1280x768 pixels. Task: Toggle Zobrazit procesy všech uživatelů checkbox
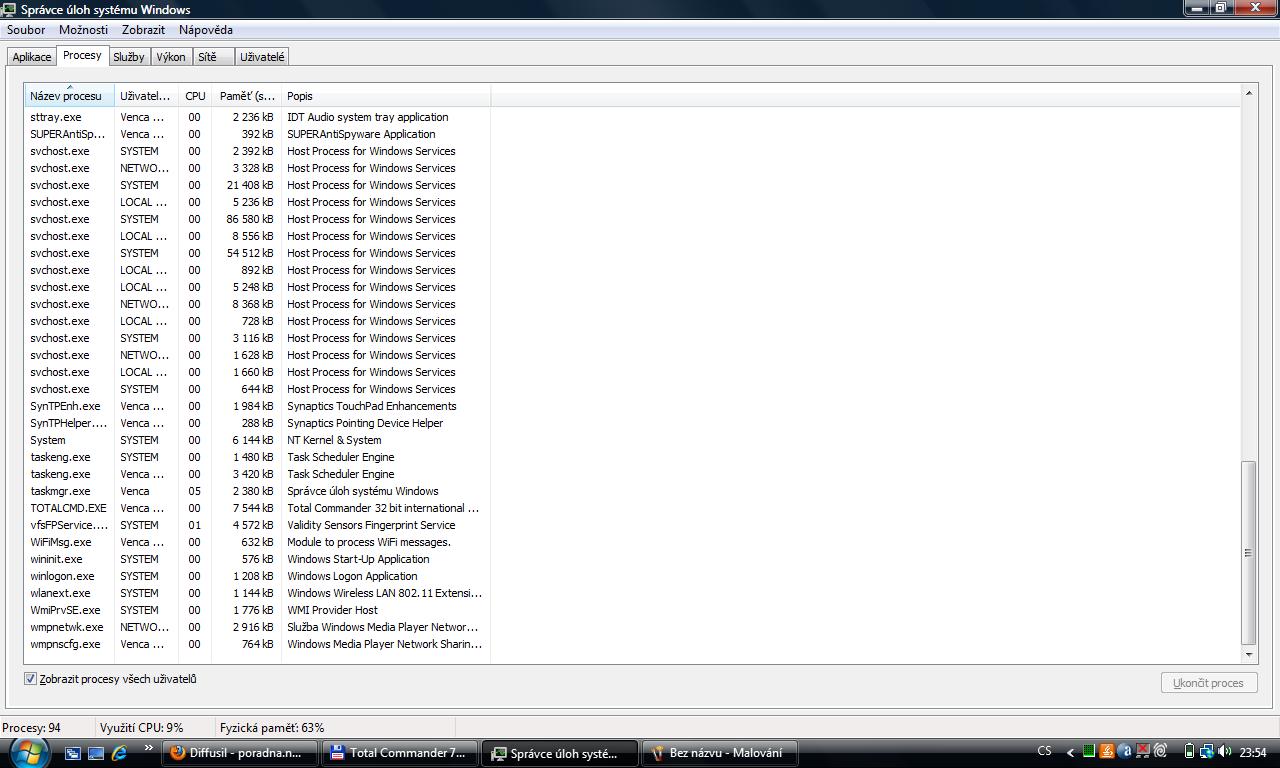click(30, 679)
